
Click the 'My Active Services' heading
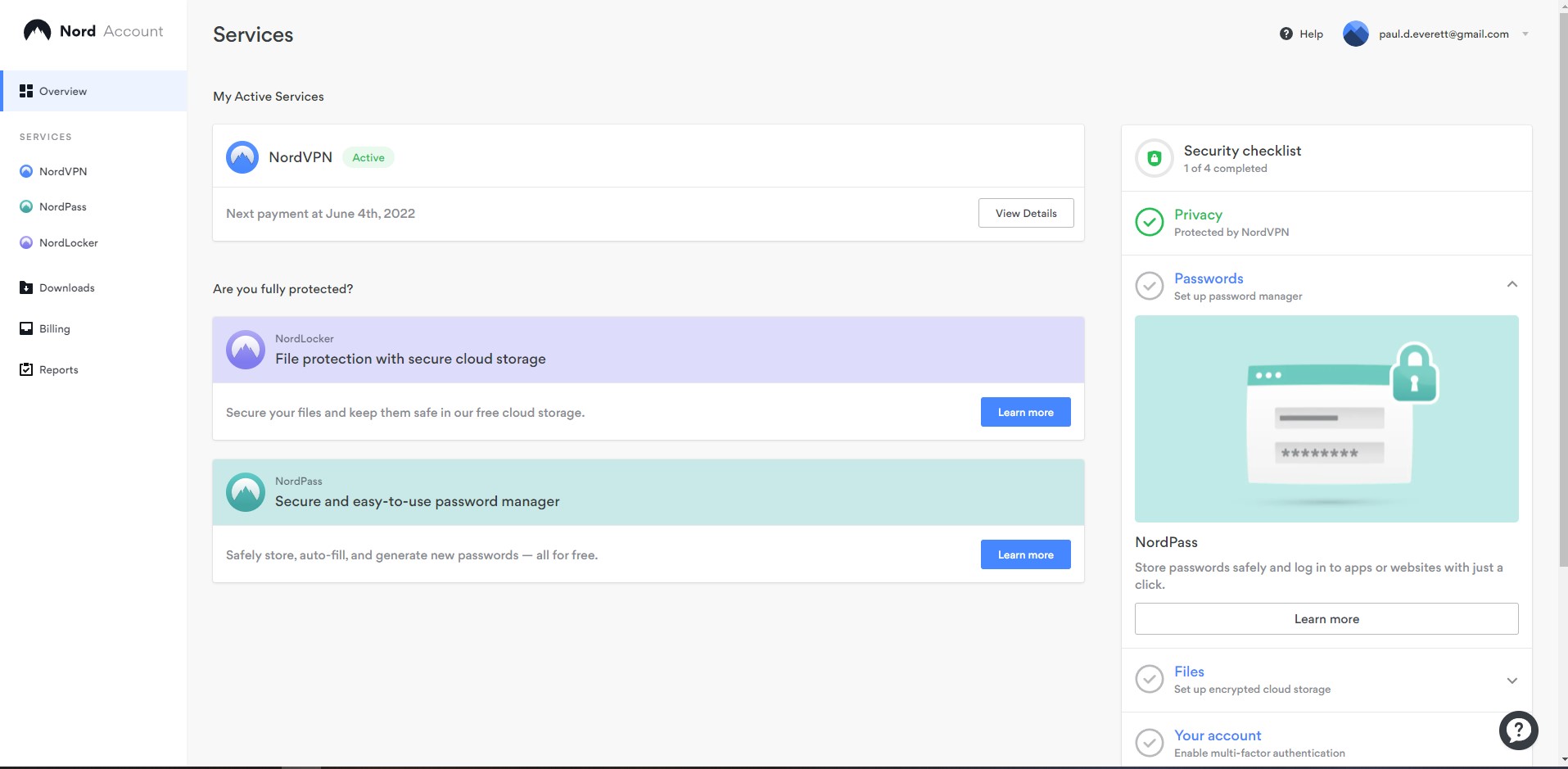click(269, 96)
